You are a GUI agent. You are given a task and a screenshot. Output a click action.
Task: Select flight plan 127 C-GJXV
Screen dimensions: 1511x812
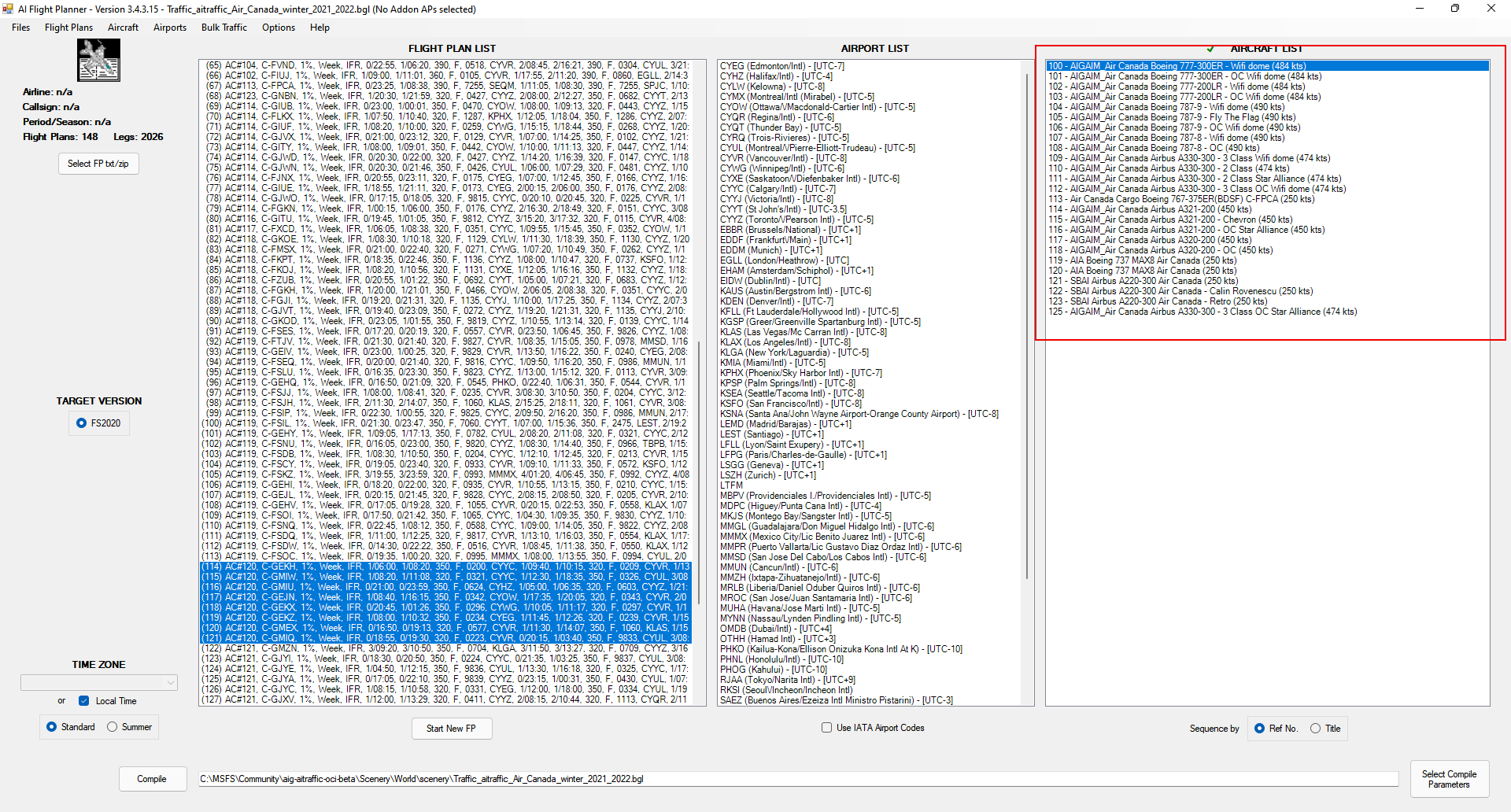click(445, 699)
